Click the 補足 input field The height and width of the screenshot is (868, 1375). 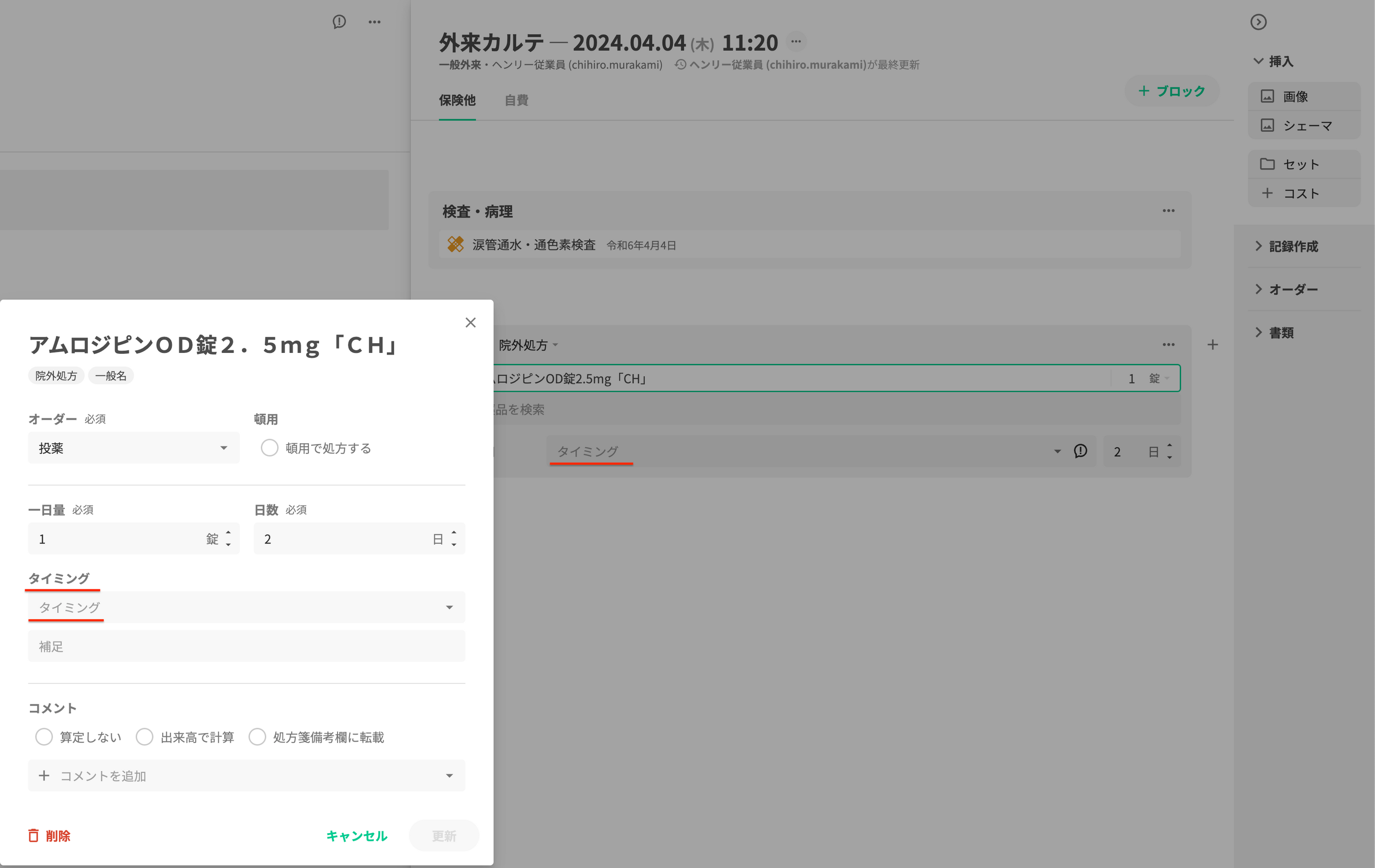pyautogui.click(x=246, y=646)
